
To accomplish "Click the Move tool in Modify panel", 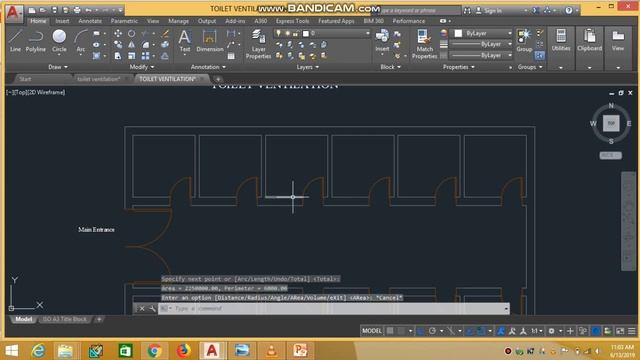I will 118,33.
